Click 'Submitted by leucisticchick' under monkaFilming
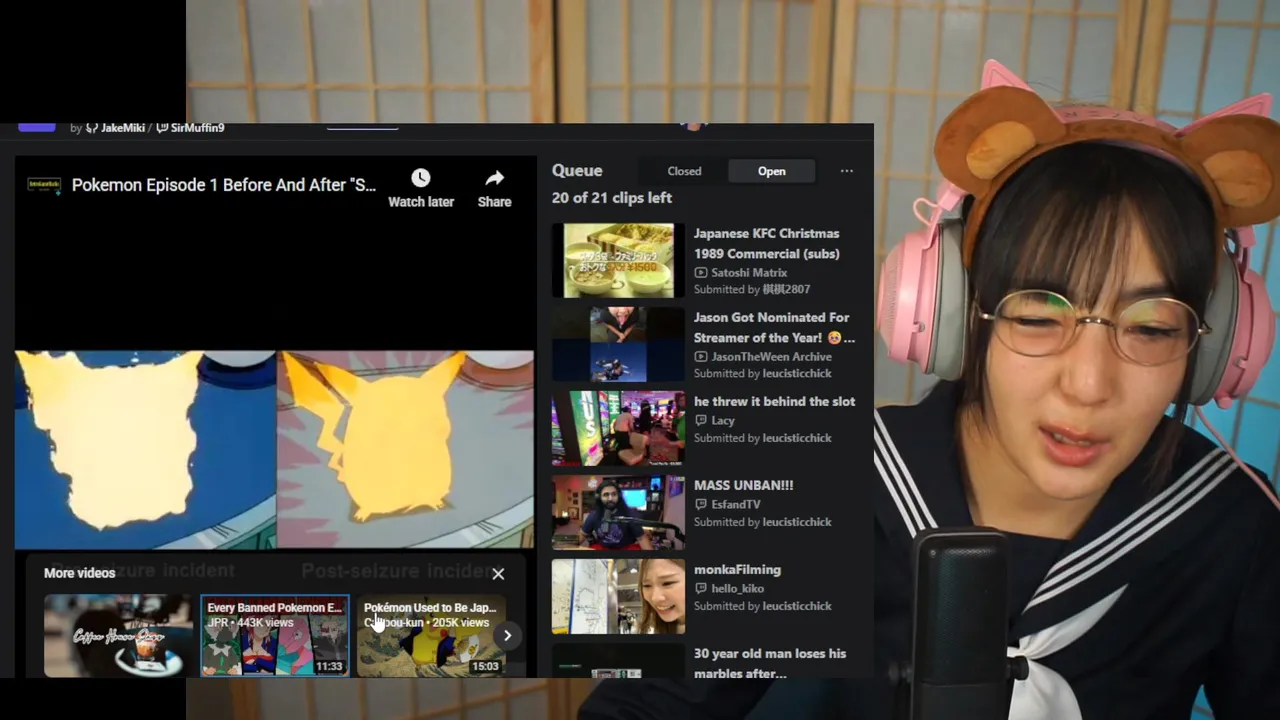 pos(762,606)
